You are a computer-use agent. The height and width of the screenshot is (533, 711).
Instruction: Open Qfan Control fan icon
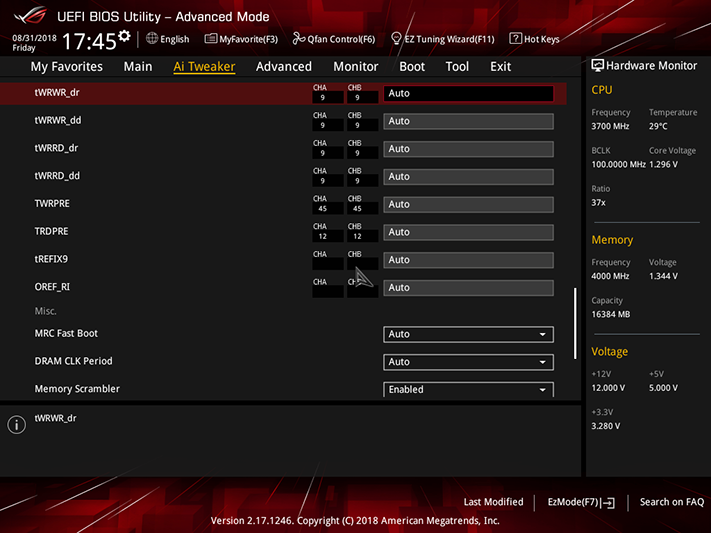coord(298,39)
